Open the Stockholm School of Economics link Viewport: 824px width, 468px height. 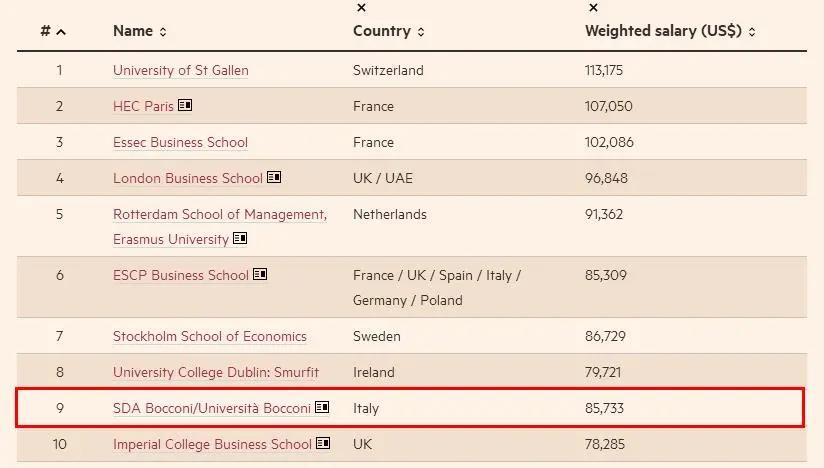(x=210, y=336)
